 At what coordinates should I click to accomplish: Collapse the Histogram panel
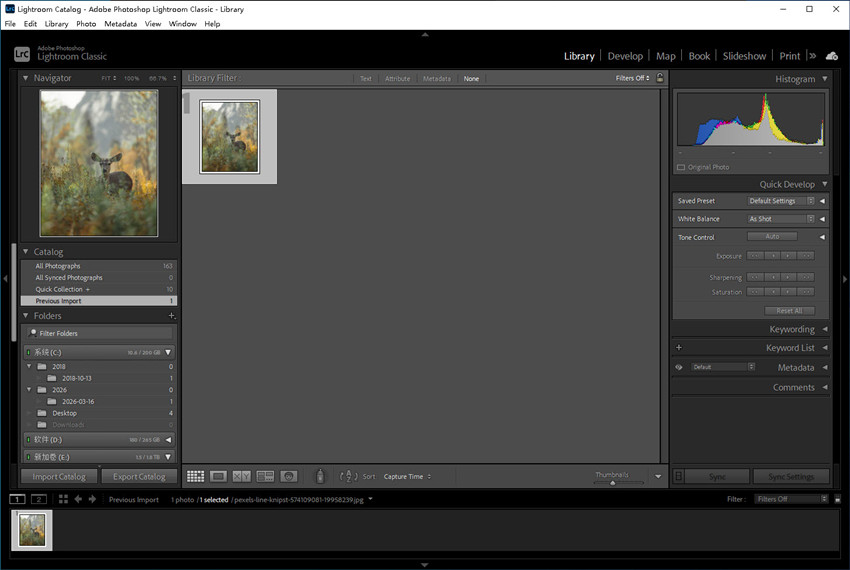click(825, 79)
